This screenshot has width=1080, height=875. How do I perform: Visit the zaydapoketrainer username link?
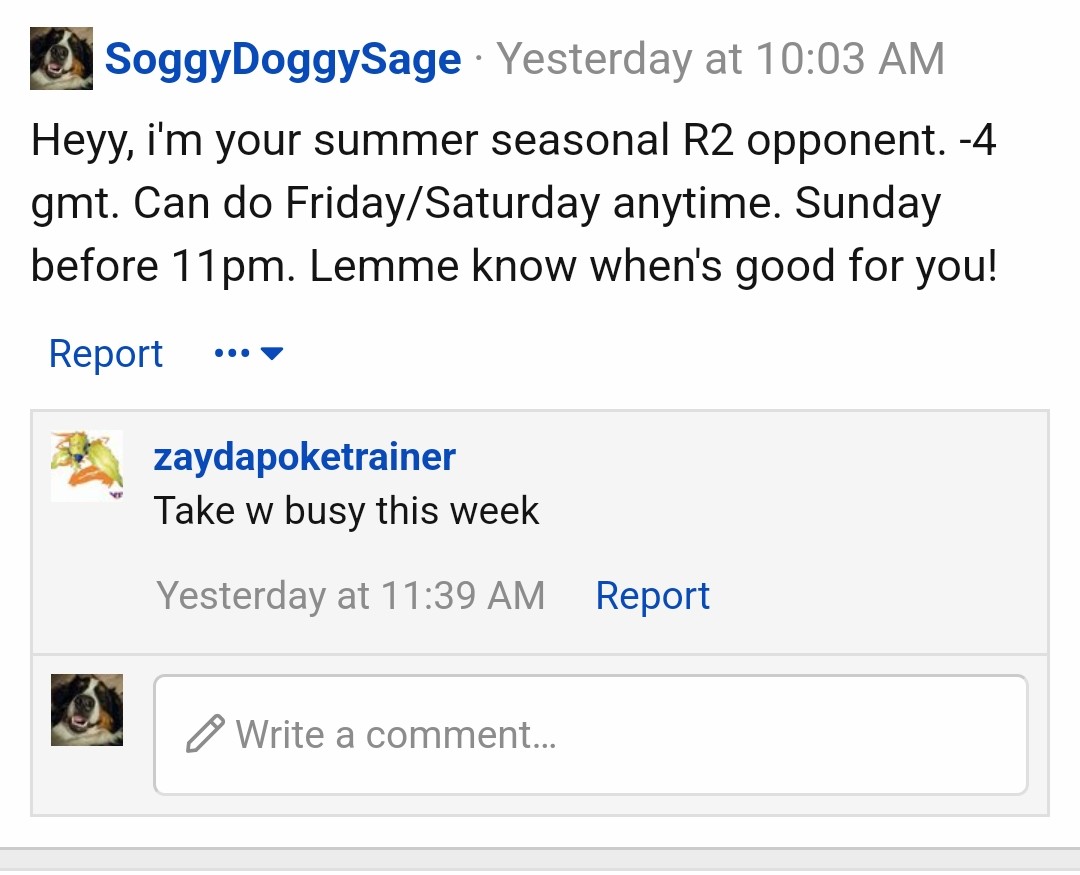304,456
